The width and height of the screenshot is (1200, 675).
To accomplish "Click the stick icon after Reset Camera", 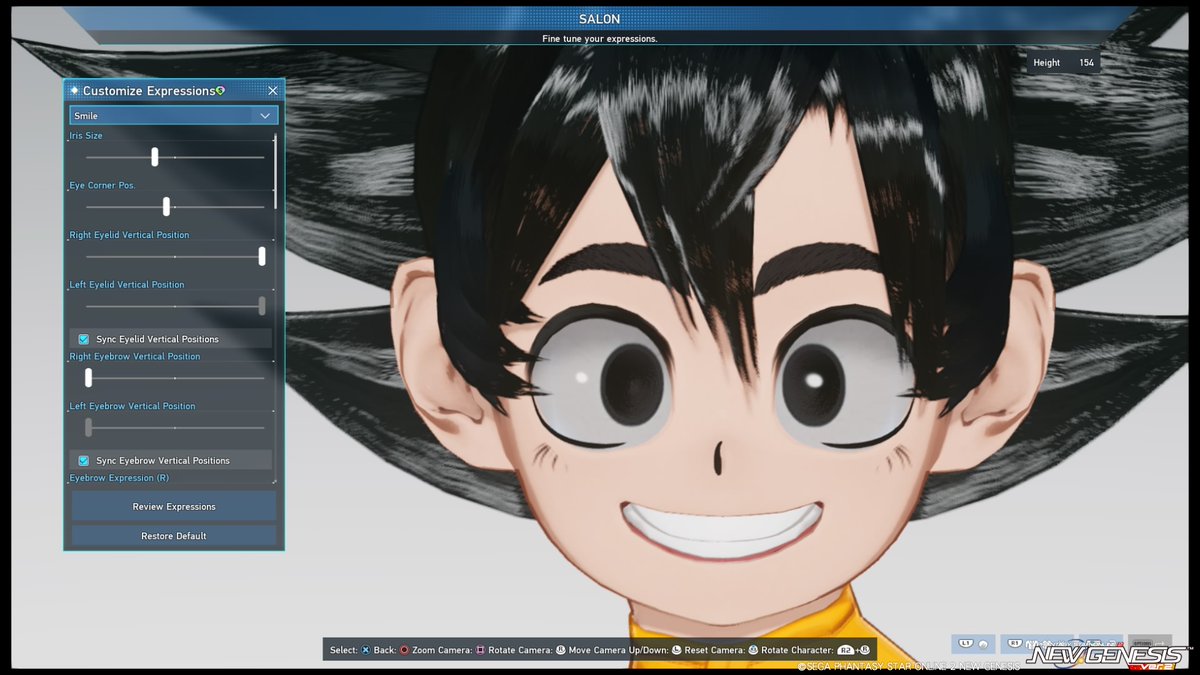I will (x=753, y=650).
